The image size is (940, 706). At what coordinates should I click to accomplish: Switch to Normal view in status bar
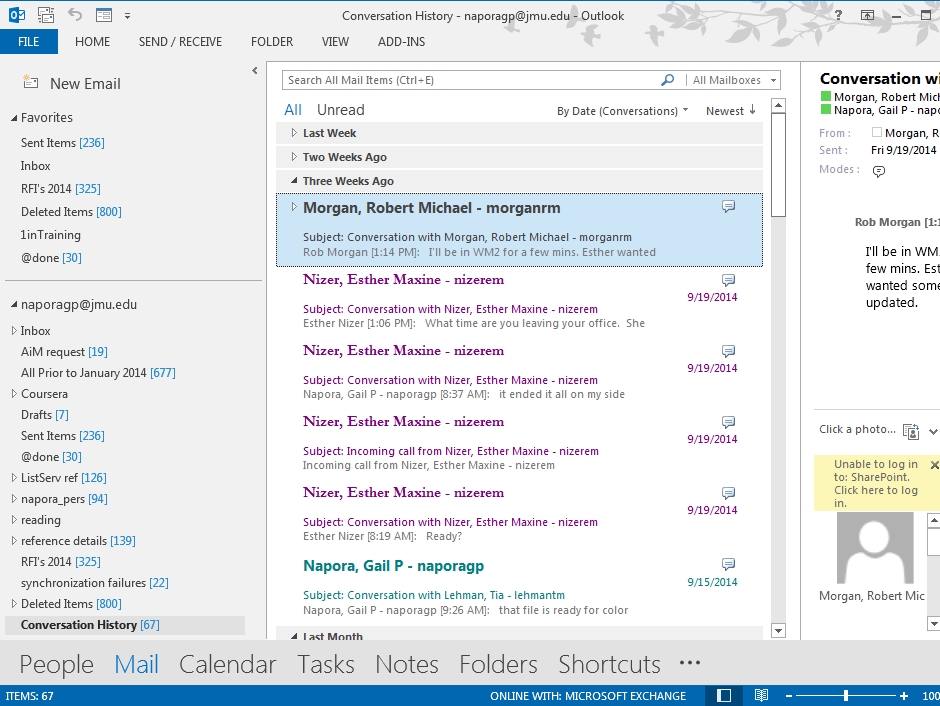tap(724, 695)
